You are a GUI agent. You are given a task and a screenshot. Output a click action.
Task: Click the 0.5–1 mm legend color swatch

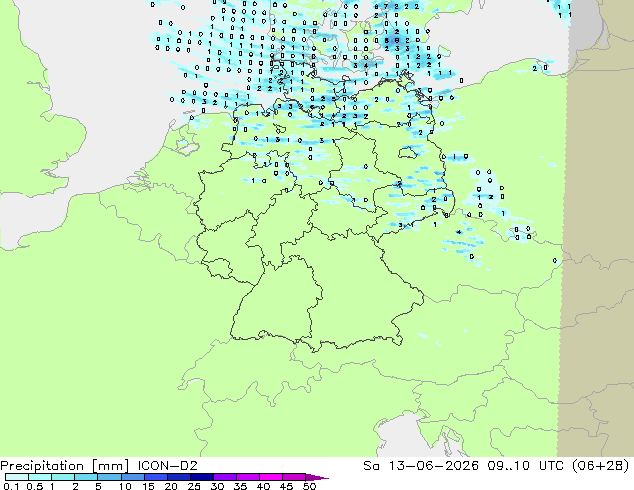pyautogui.click(x=40, y=477)
